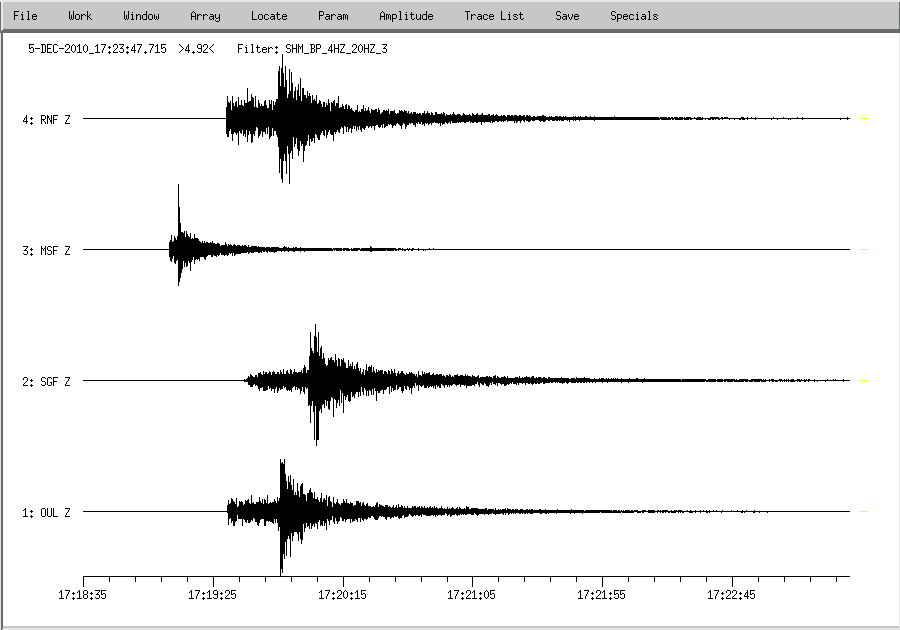Open the Param menu
This screenshot has height=630, width=900.
(333, 16)
